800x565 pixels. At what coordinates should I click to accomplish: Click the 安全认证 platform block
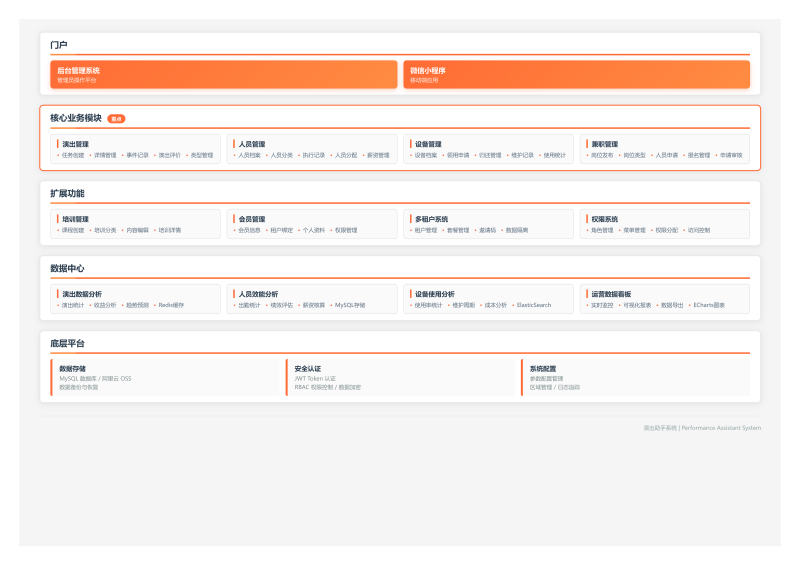tap(401, 378)
